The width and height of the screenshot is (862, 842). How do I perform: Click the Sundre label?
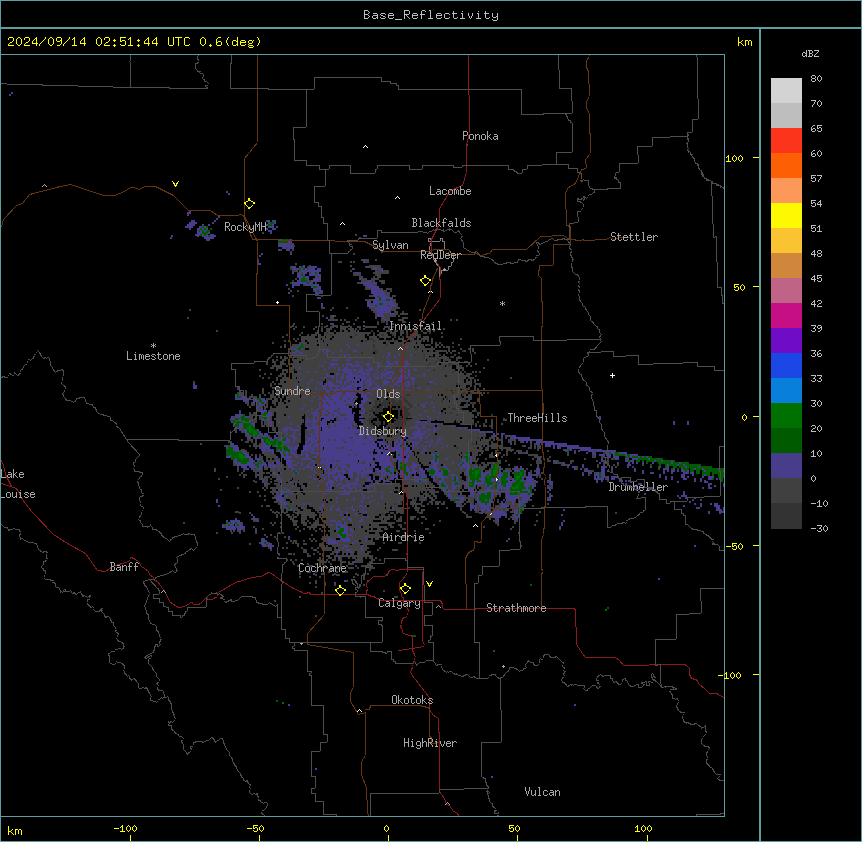[292, 391]
